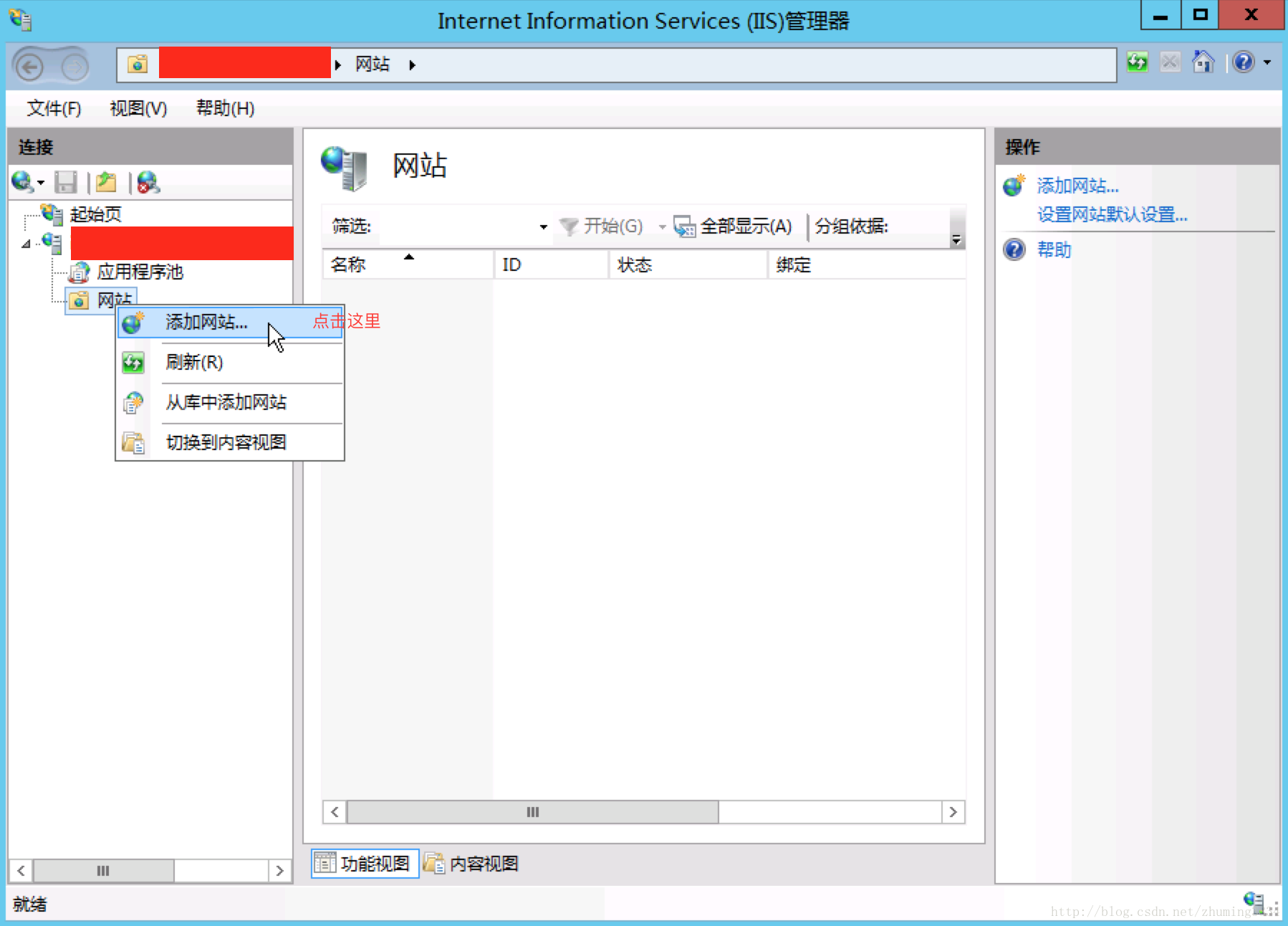Screen dimensions: 1288x926
Task: Click the add website globe icon in Actions
Action: pyautogui.click(x=1014, y=186)
